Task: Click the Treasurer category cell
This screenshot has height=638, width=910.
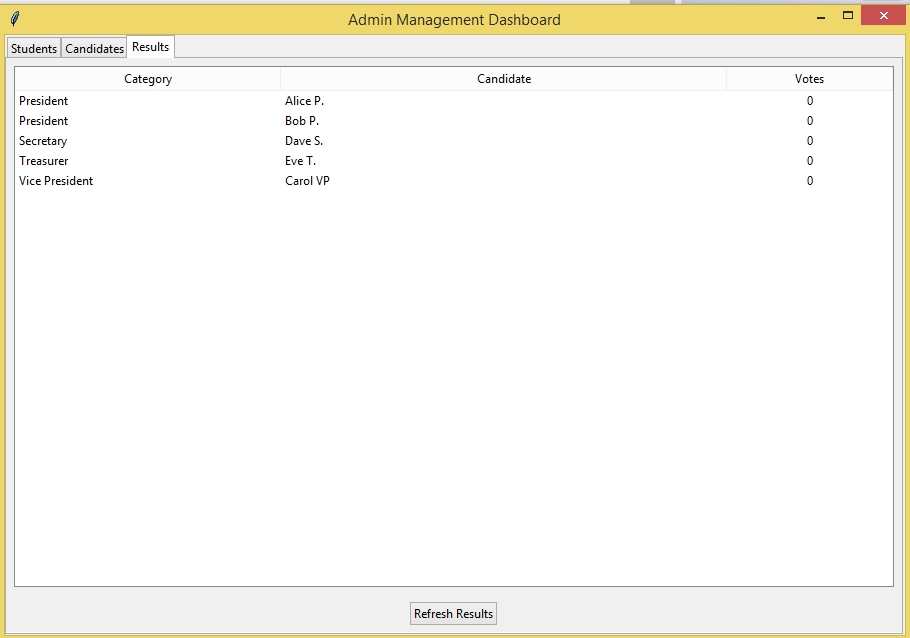Action: [x=44, y=161]
